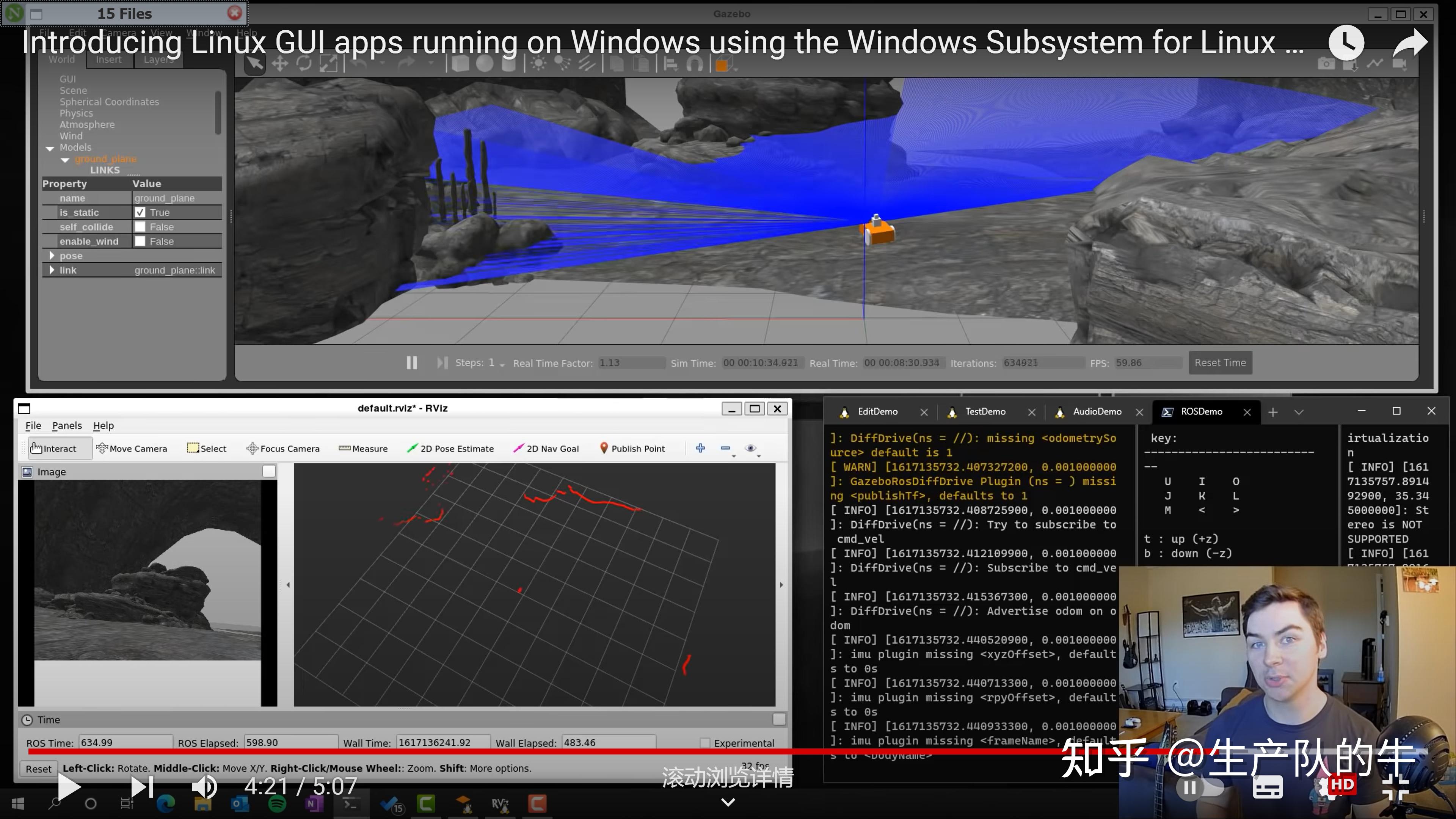Image resolution: width=1456 pixels, height=819 pixels.
Task: Select the 2D Pose Estimate tool in RViz
Action: (x=450, y=448)
